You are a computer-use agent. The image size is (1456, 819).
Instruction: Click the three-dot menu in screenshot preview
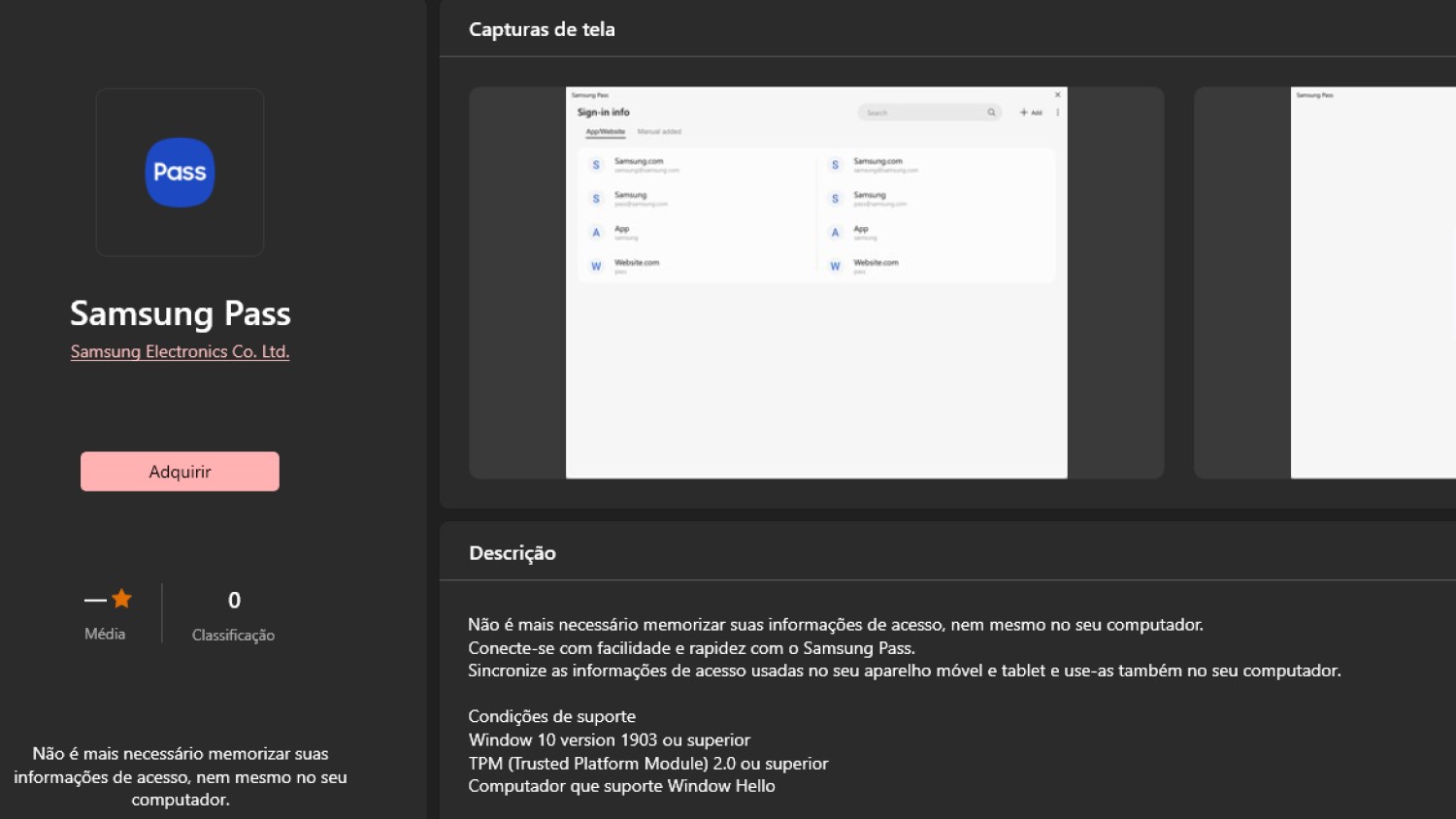click(1058, 113)
